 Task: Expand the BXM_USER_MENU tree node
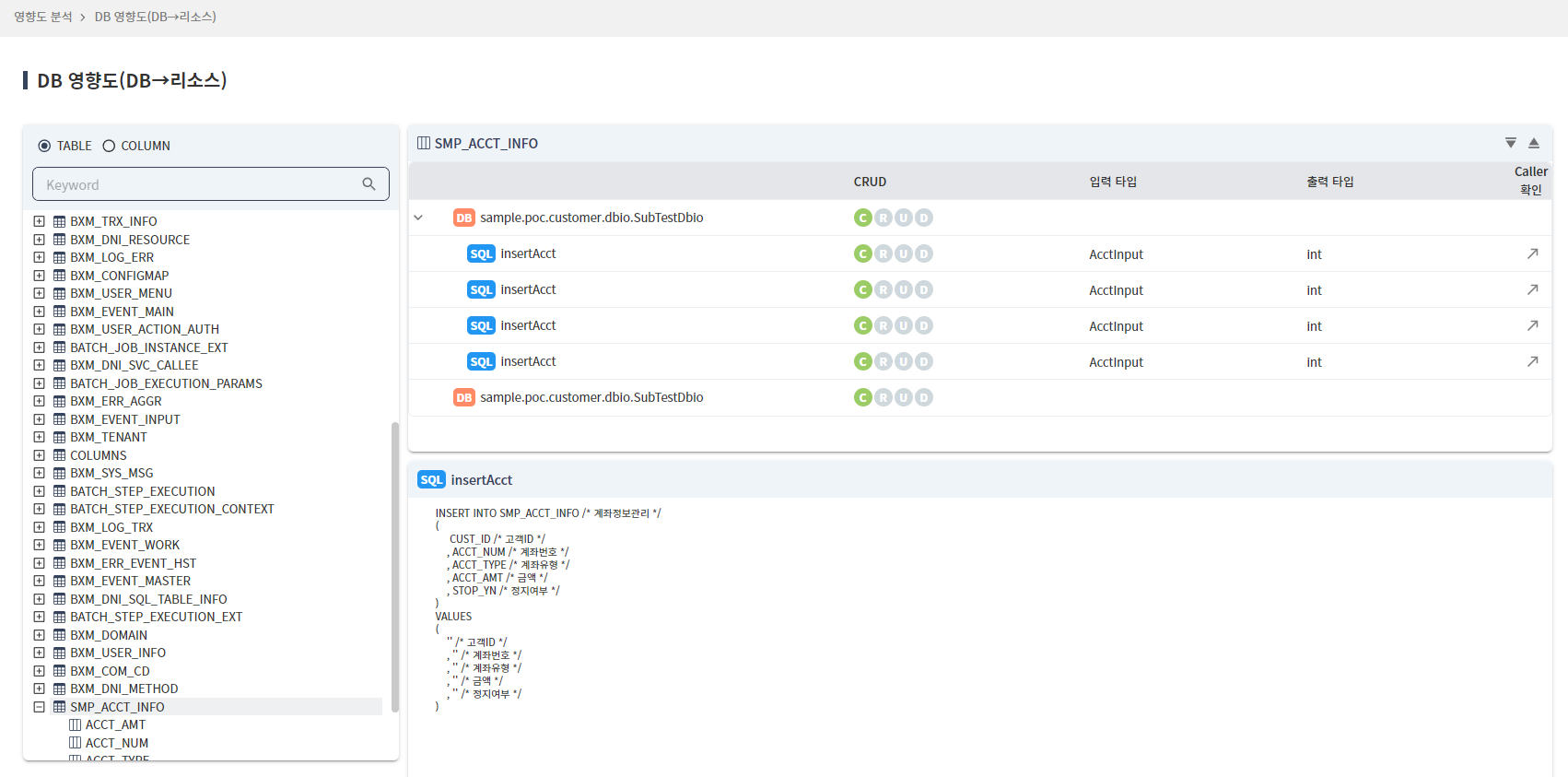coord(39,293)
